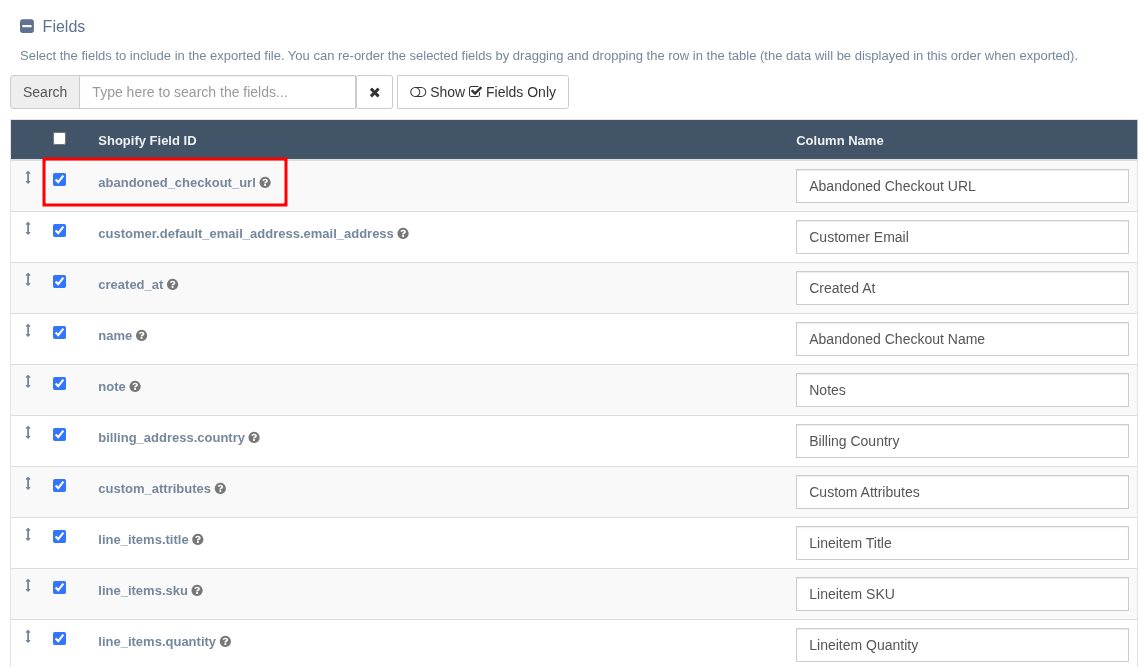Click help icon next to custom_attributes
The height and width of the screenshot is (667, 1145).
click(x=220, y=489)
